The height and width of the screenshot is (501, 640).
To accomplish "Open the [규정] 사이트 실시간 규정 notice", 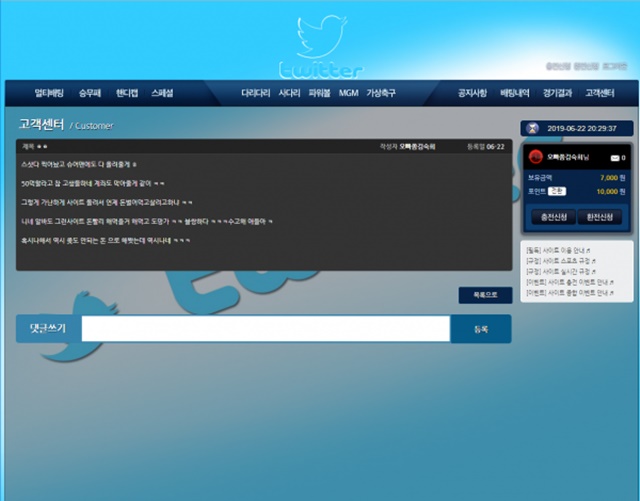I will click(561, 272).
